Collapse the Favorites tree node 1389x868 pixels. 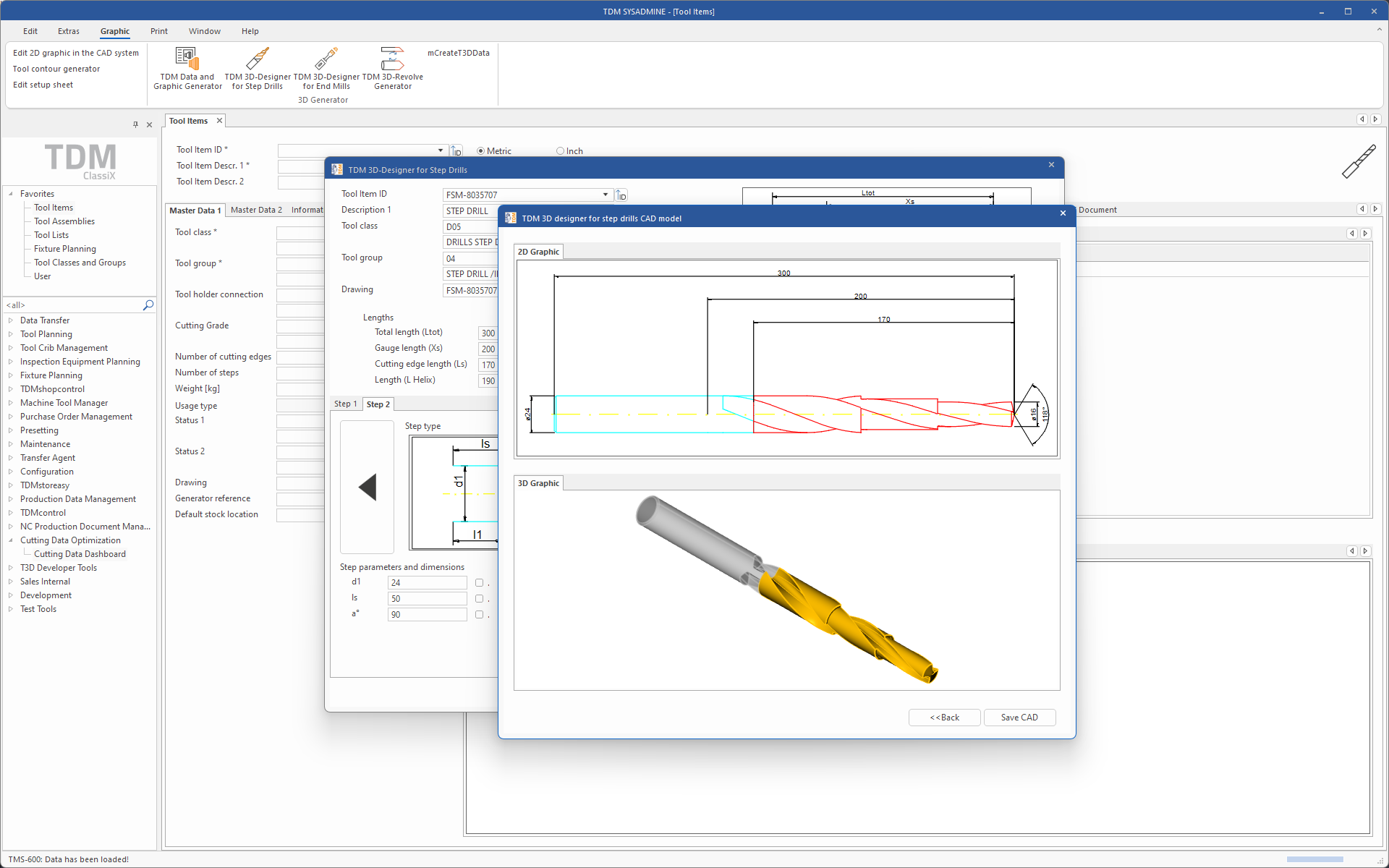[x=11, y=194]
